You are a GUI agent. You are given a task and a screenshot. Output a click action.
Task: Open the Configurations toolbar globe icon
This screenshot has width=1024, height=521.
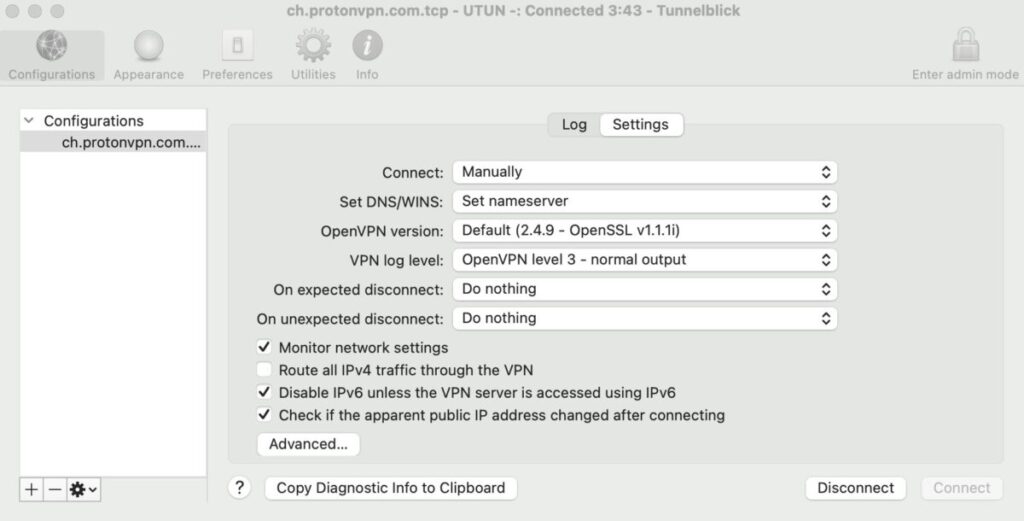coord(52,46)
